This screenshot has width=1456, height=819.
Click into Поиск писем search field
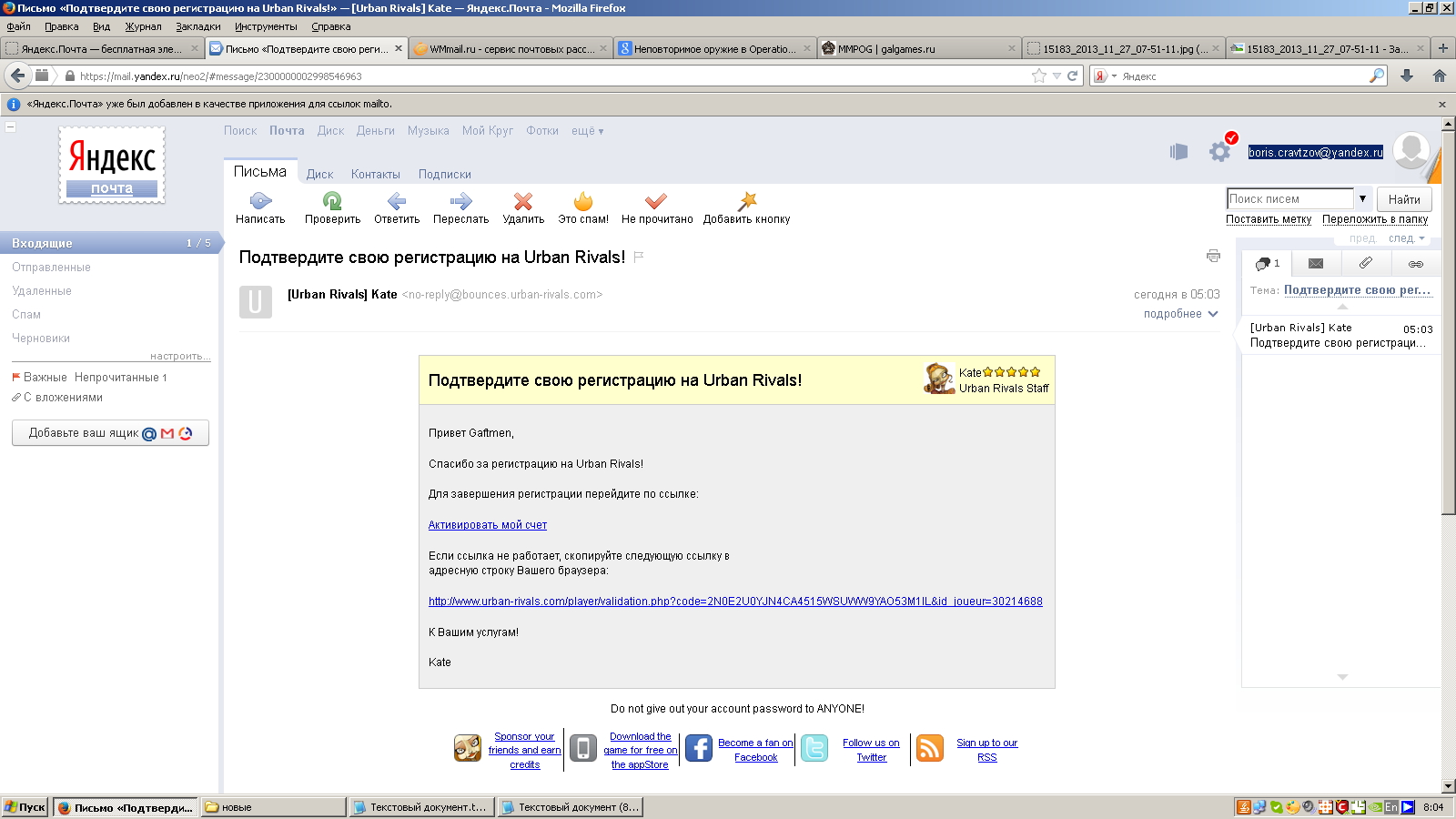click(x=1290, y=198)
